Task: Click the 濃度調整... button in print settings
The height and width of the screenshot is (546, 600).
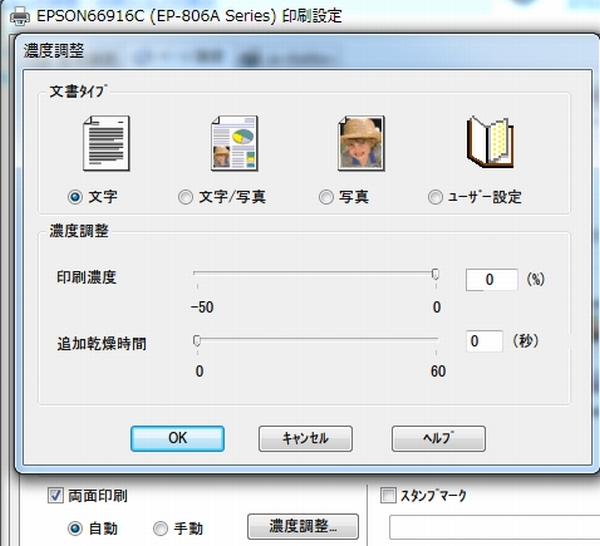Action: [x=303, y=526]
